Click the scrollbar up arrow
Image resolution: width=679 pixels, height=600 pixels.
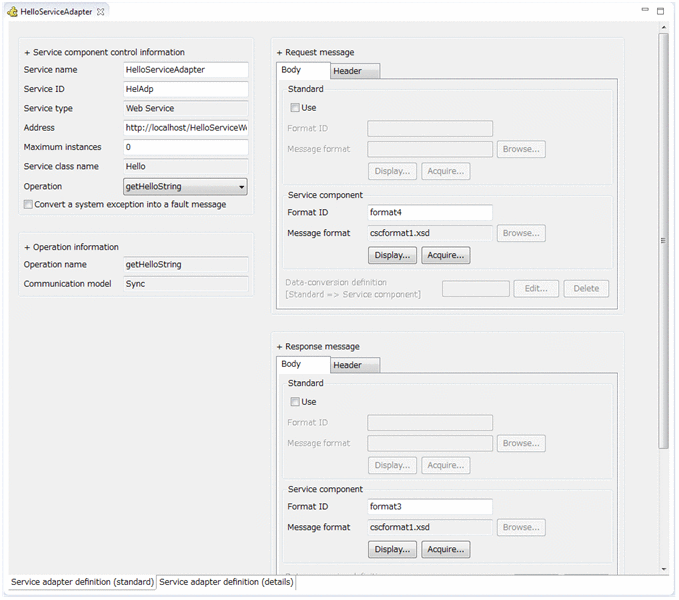pyautogui.click(x=663, y=27)
